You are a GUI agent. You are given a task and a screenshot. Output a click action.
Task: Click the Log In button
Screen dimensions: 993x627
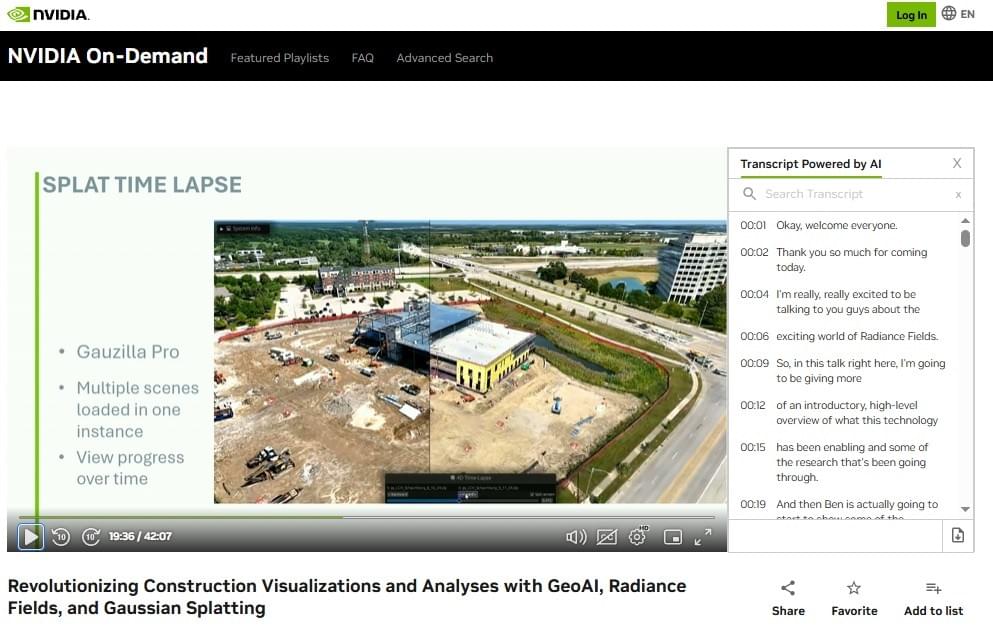911,15
